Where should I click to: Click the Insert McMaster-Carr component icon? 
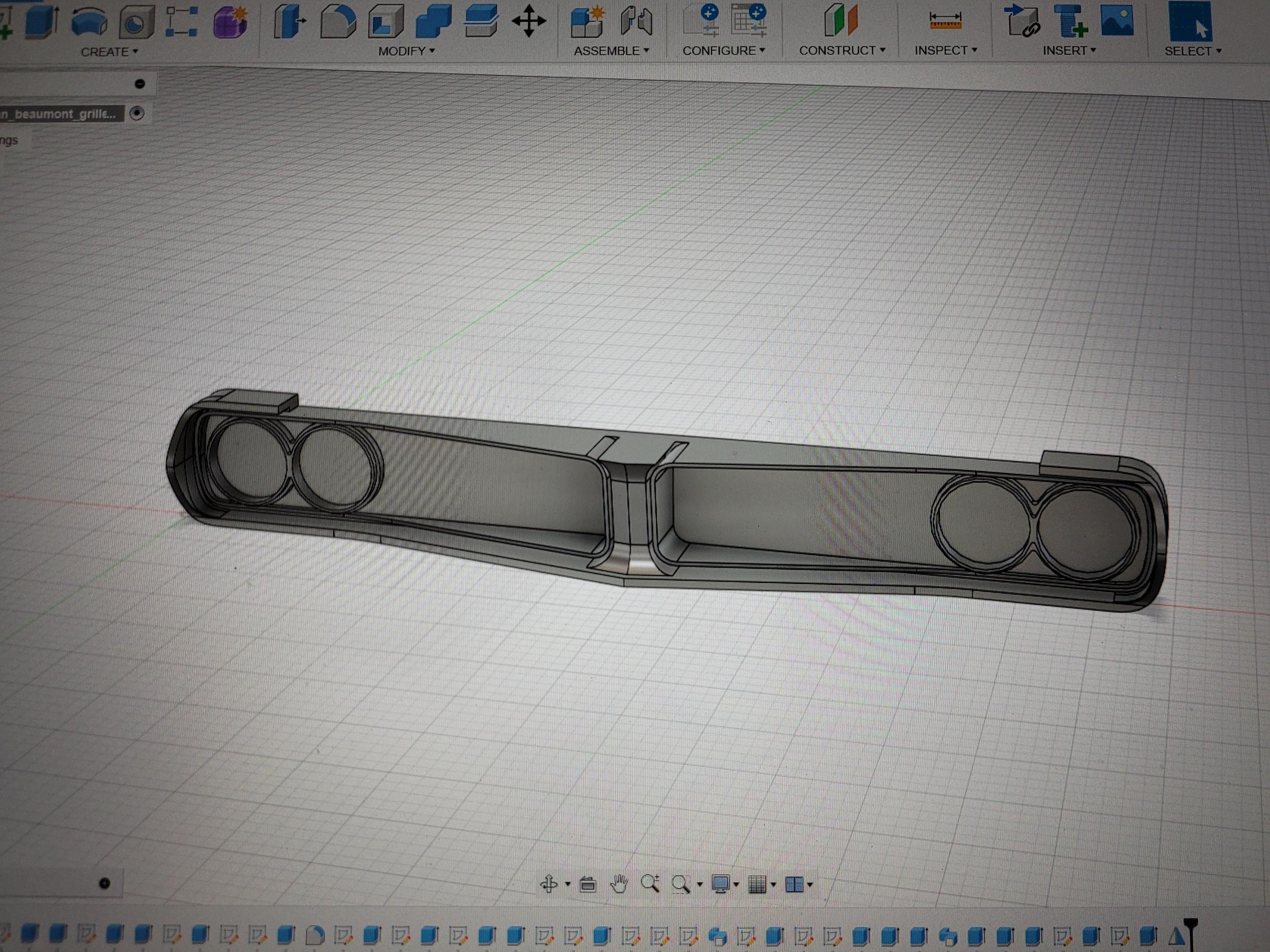click(x=1070, y=22)
